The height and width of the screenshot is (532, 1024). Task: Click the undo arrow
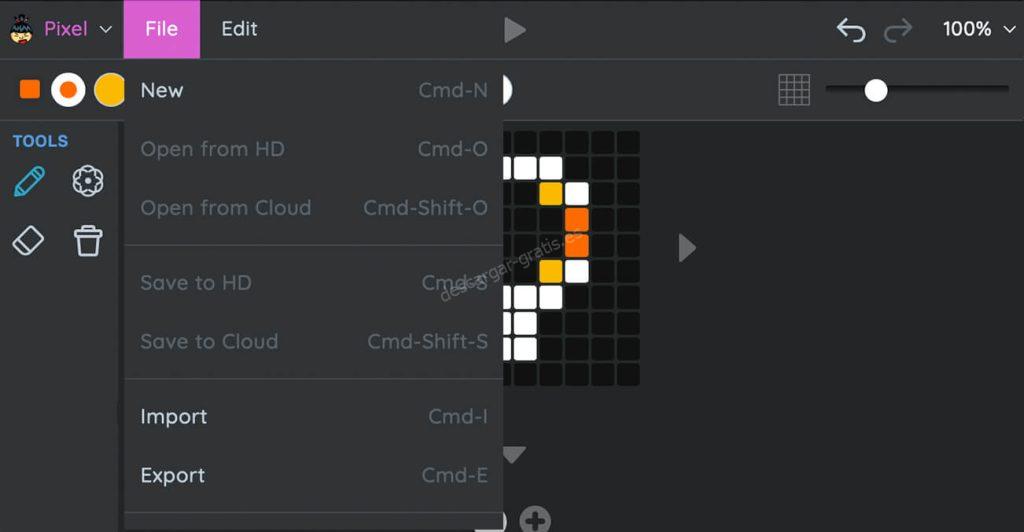click(x=851, y=30)
